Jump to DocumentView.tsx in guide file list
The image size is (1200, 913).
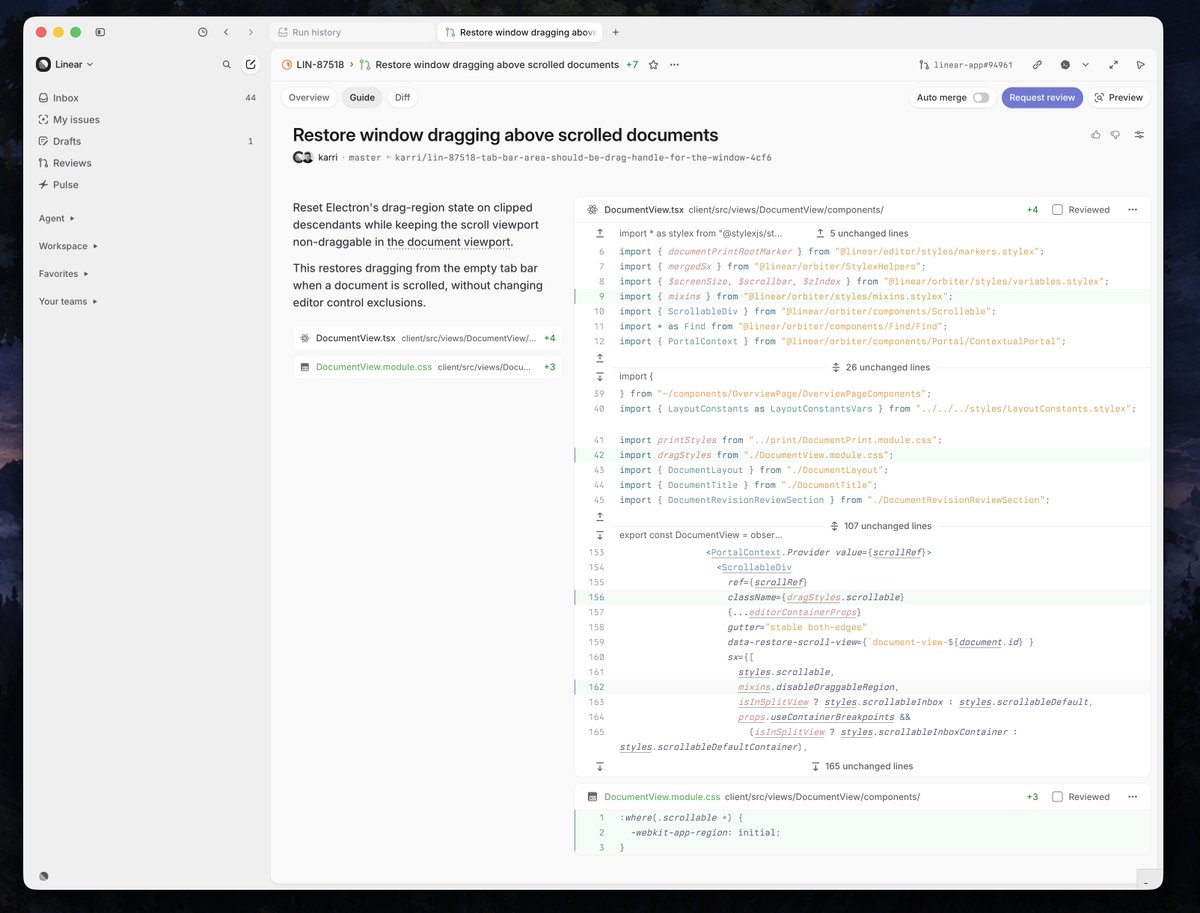(x=427, y=338)
